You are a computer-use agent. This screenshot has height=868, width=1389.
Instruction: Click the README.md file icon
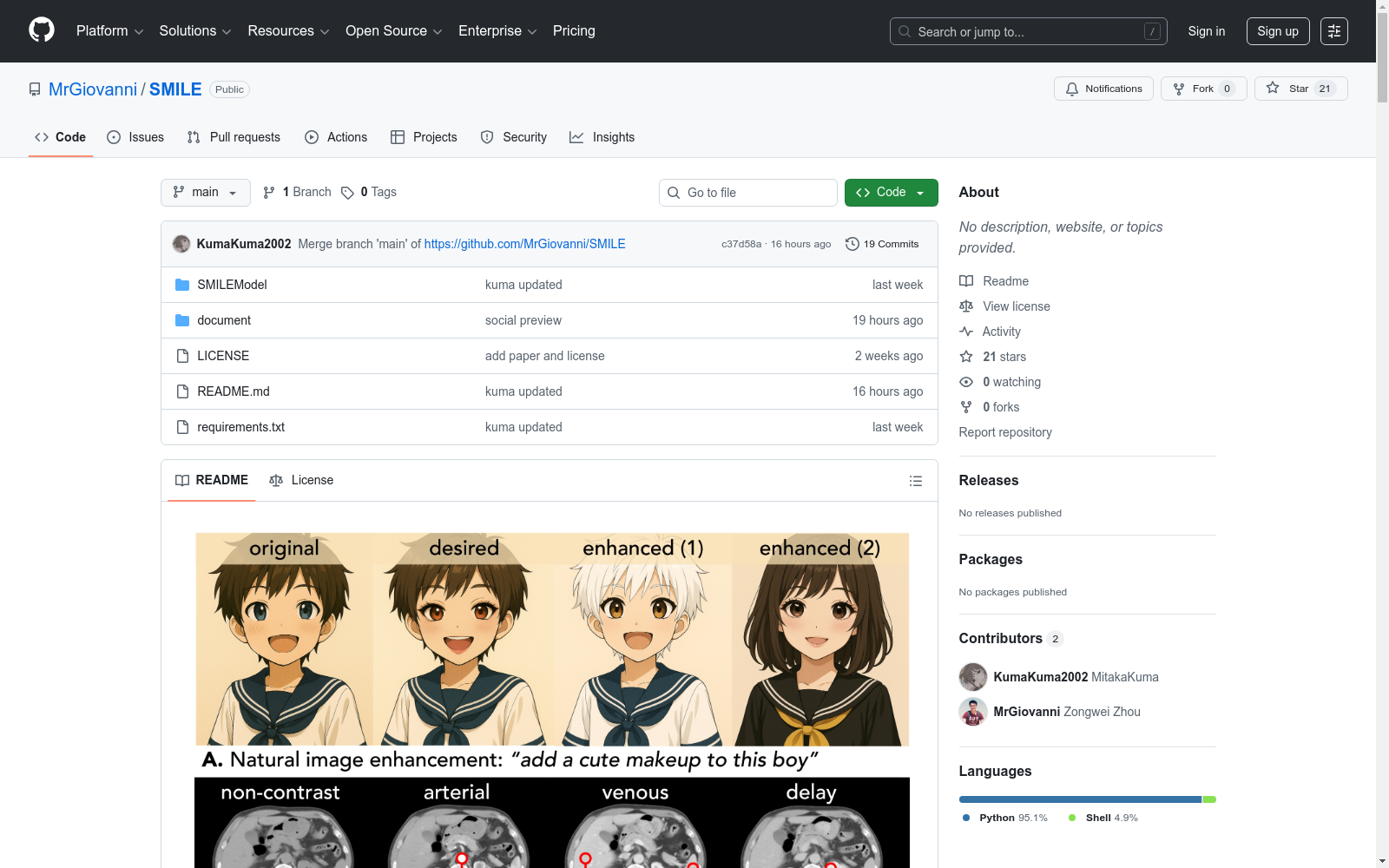(182, 391)
